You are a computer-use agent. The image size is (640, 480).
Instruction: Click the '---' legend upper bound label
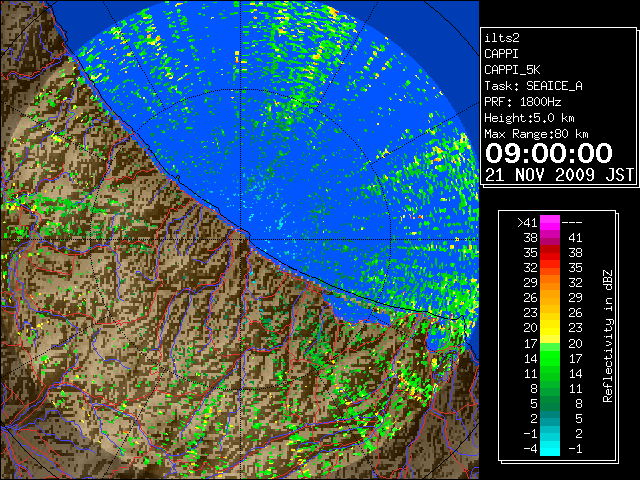point(572,223)
